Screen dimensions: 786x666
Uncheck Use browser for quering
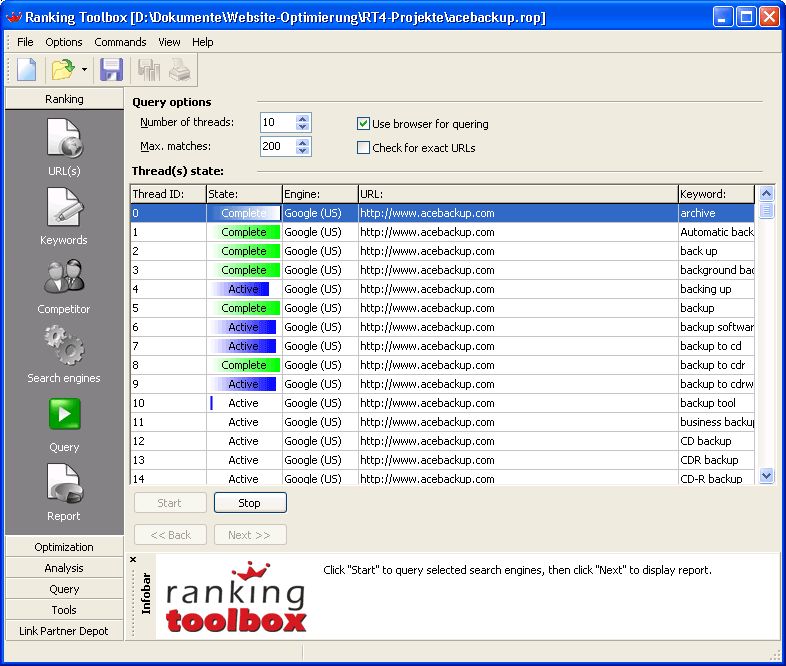click(x=364, y=124)
